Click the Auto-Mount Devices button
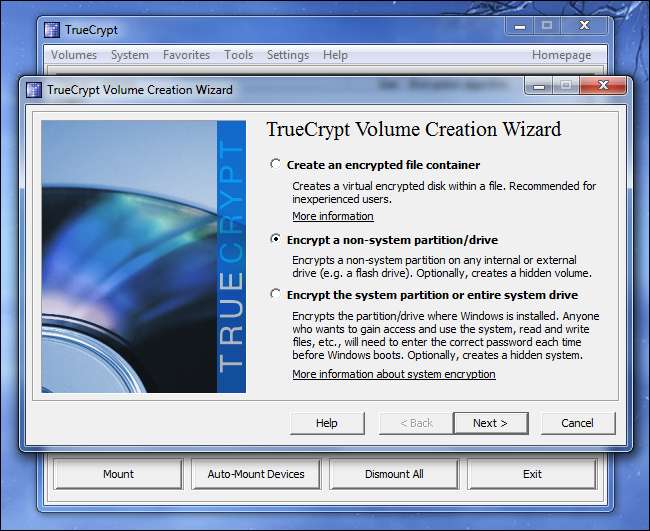This screenshot has width=650, height=531. (256, 474)
